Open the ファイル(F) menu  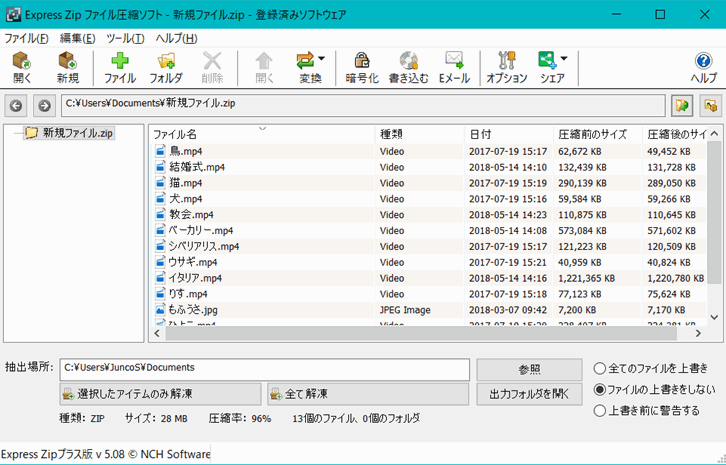(x=26, y=38)
